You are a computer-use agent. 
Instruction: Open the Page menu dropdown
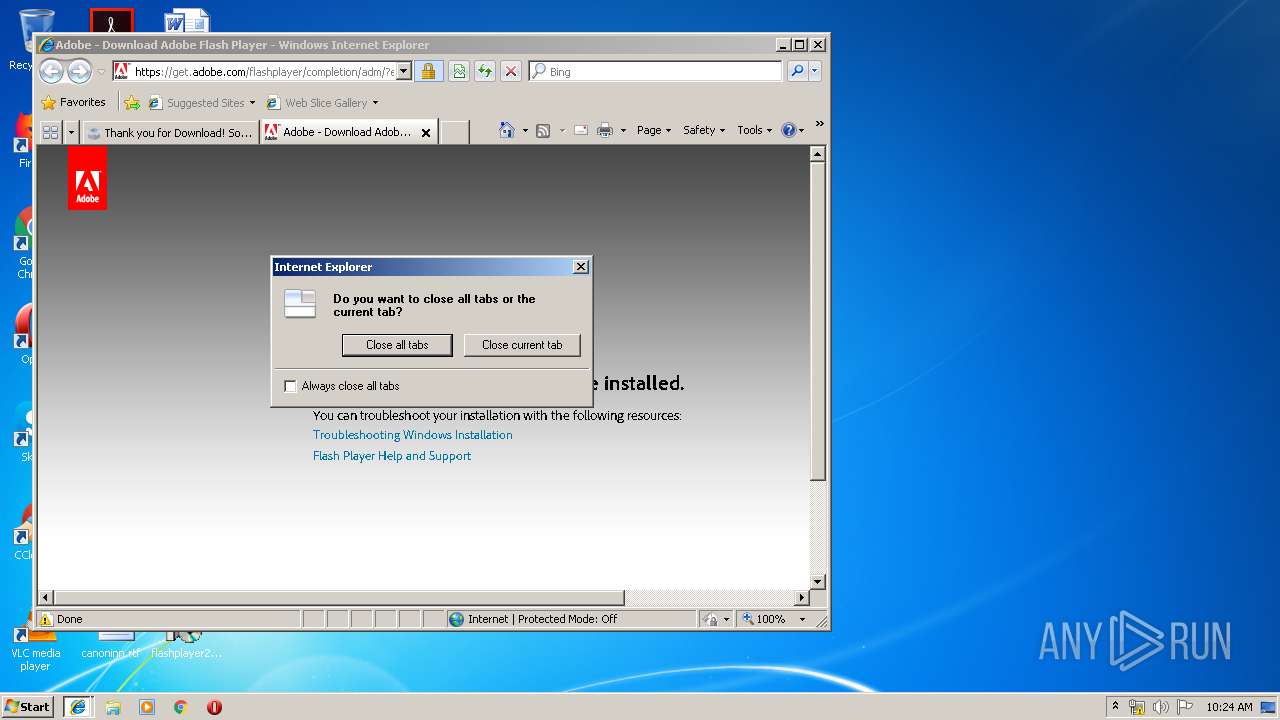(x=654, y=130)
